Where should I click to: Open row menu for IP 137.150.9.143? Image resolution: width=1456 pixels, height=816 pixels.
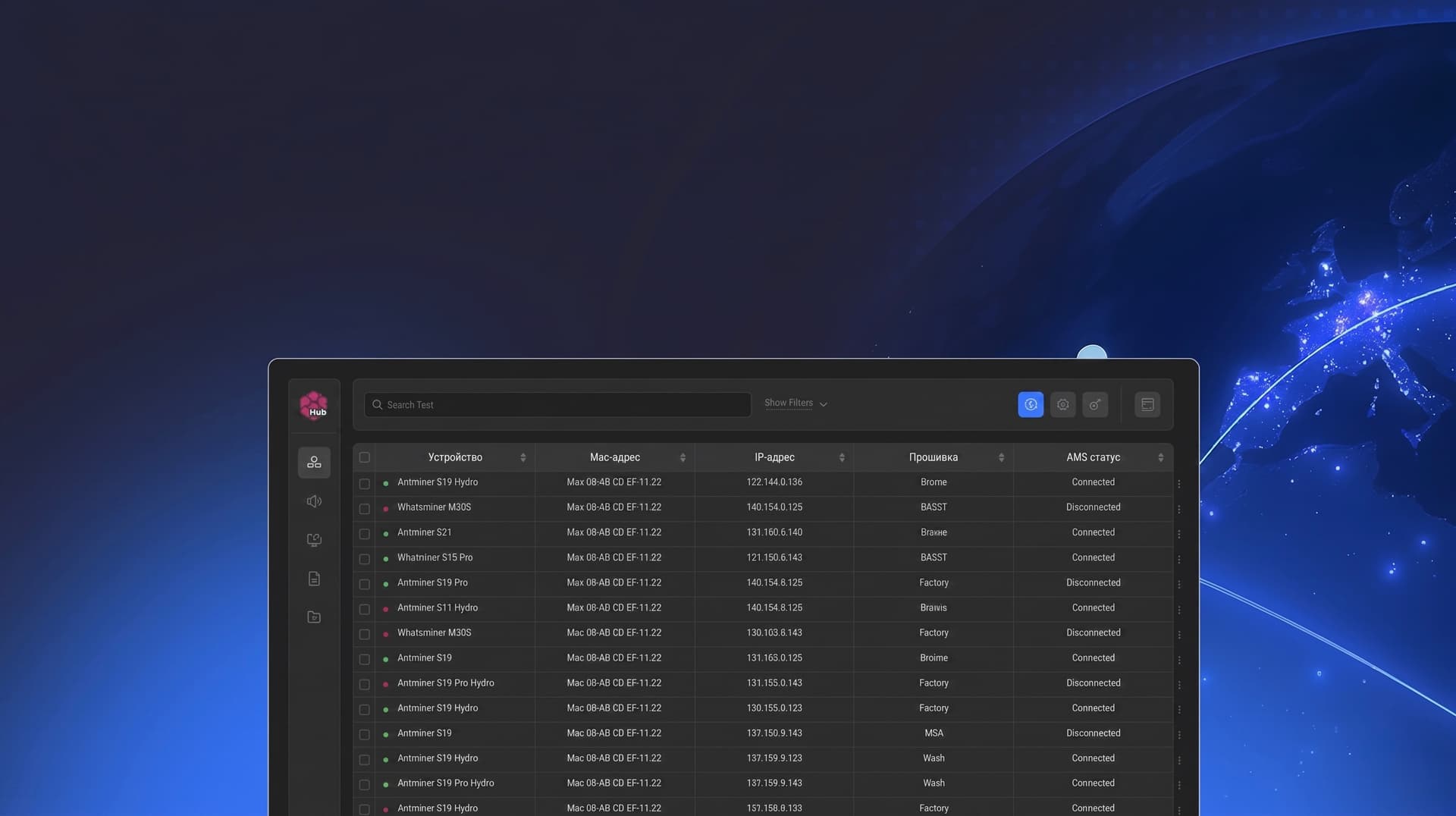click(1179, 735)
